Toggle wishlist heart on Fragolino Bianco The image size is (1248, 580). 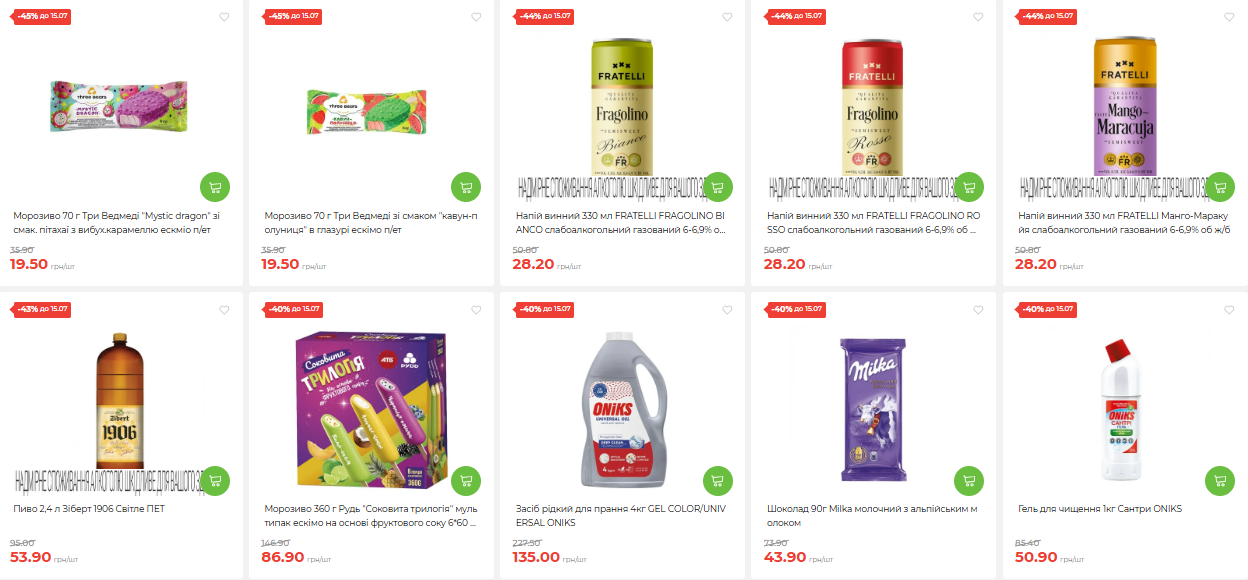[x=727, y=17]
